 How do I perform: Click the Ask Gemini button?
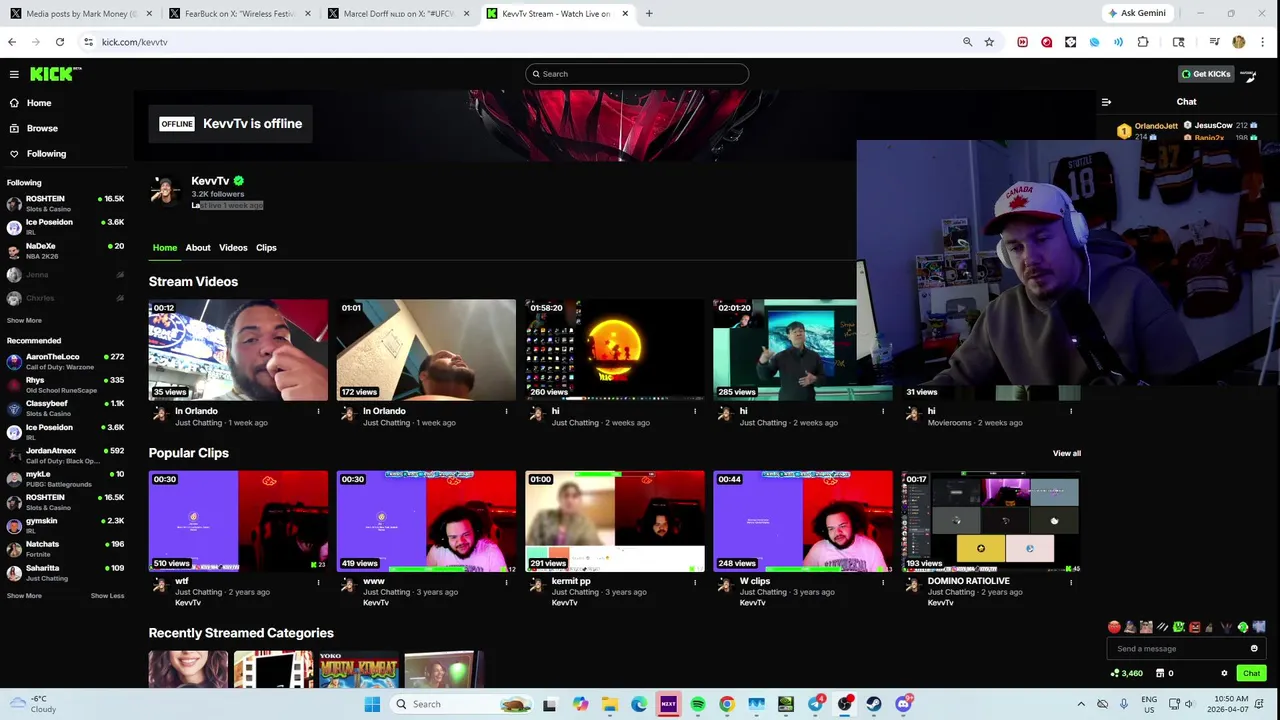pos(1137,13)
